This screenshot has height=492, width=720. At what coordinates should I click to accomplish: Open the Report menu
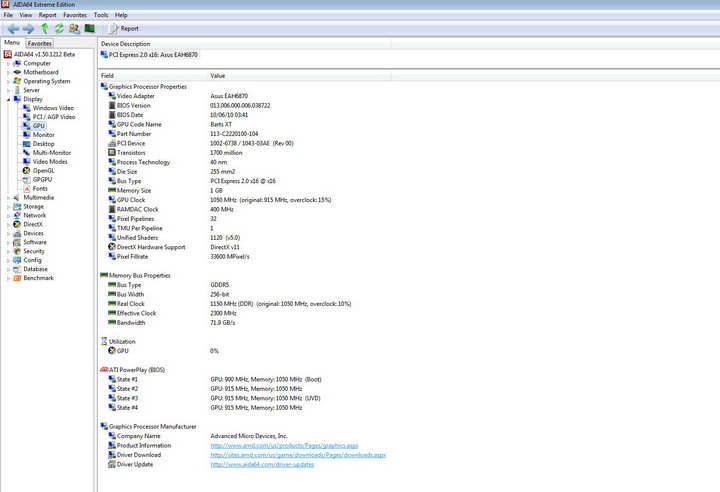48,15
